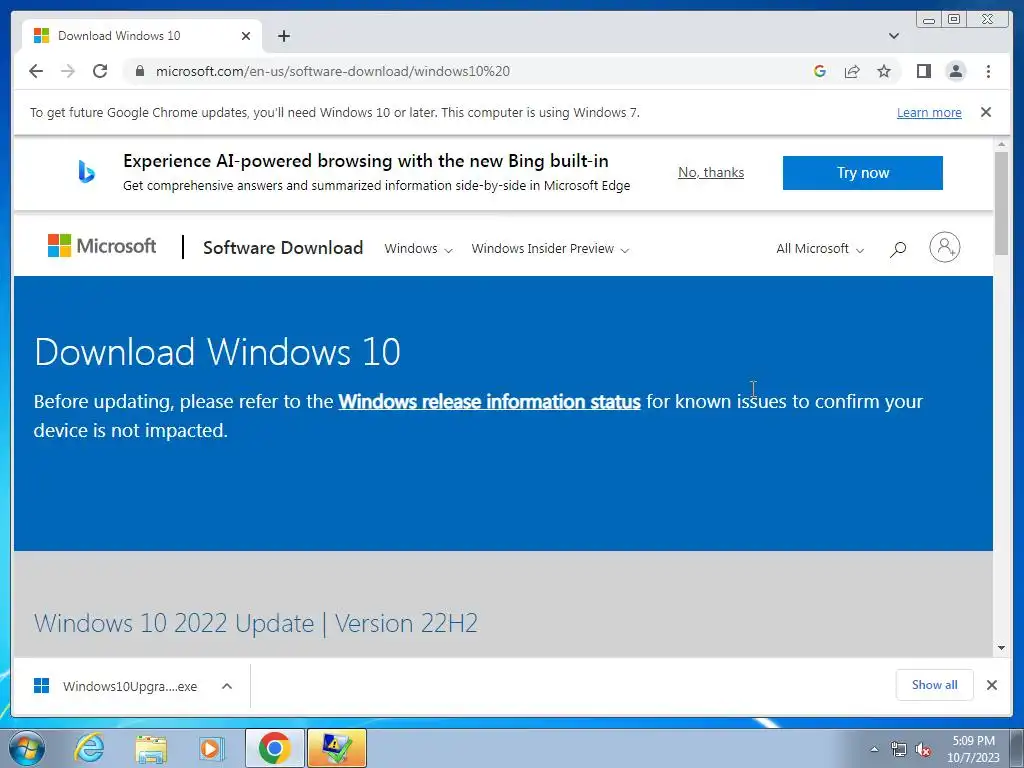Click Windows 10 2022 Update heading

click(255, 623)
